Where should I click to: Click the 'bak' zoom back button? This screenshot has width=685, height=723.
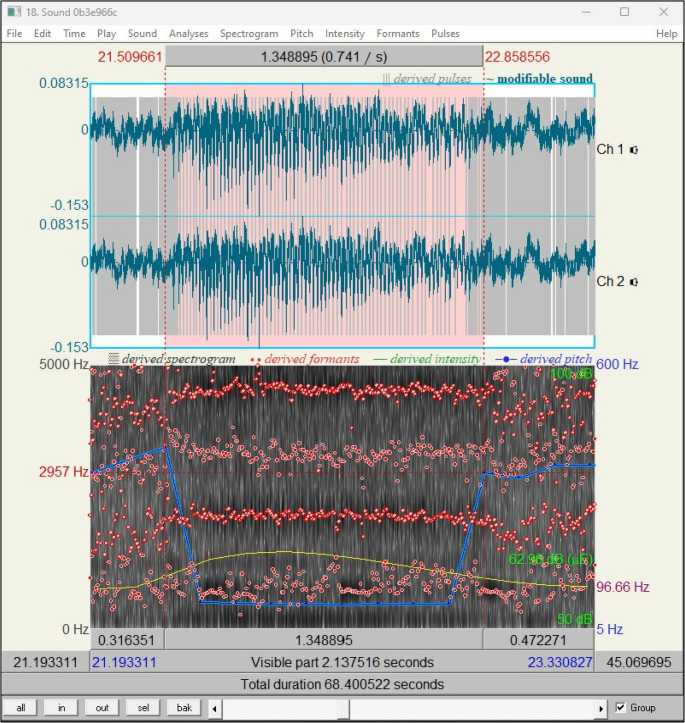(x=184, y=707)
